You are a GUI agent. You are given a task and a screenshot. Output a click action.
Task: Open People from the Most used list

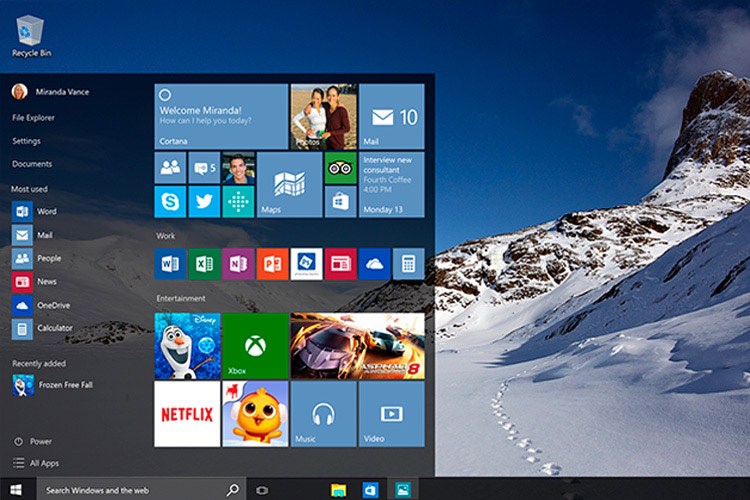(37, 258)
